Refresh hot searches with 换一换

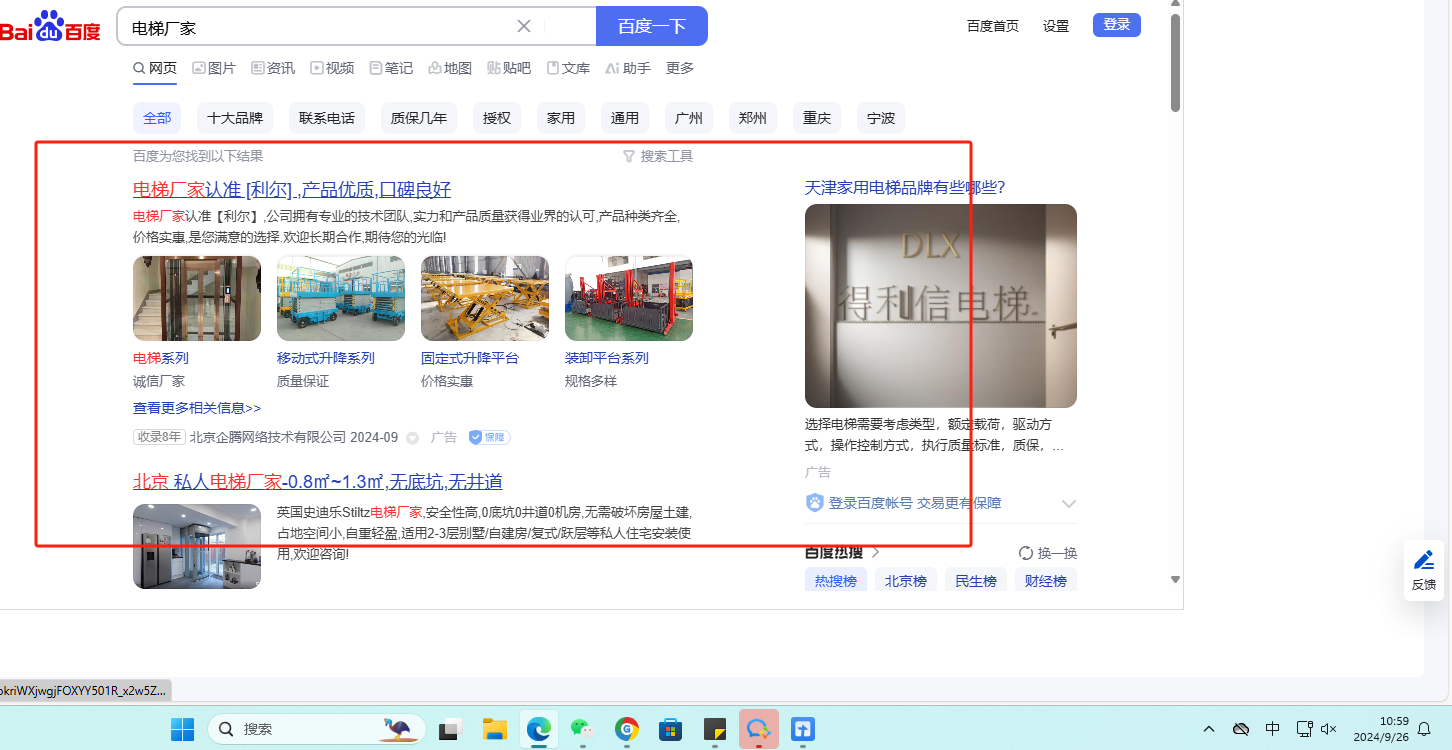coord(1048,553)
